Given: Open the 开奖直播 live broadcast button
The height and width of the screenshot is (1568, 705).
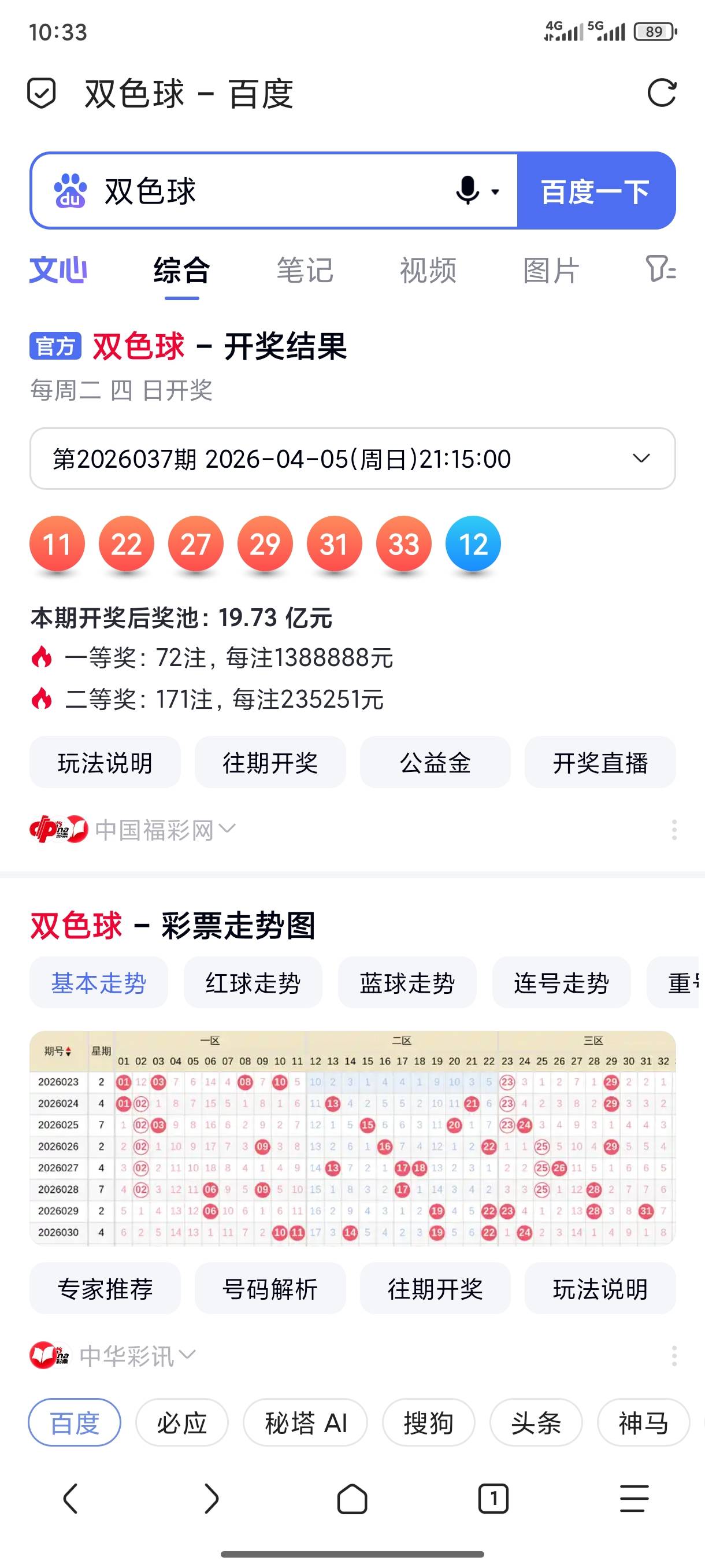Looking at the screenshot, I should [x=600, y=762].
